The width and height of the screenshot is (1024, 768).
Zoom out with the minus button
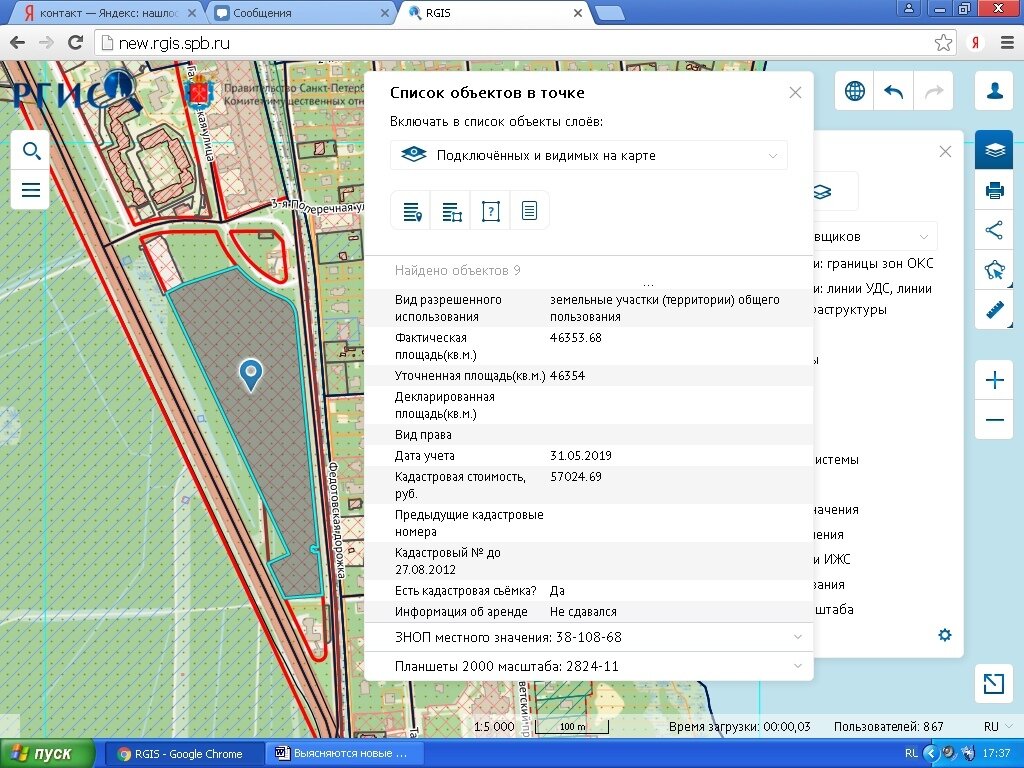click(x=994, y=419)
